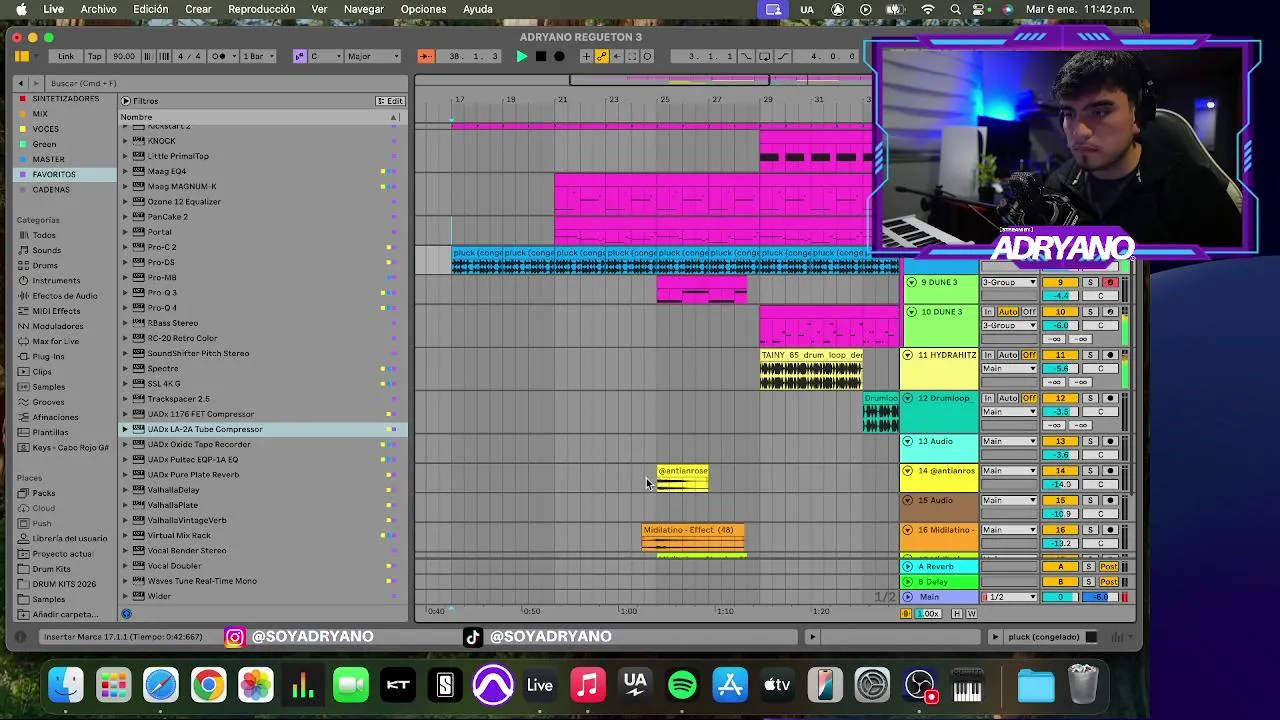Open the 1 Bar quantization dropdown

click(258, 56)
